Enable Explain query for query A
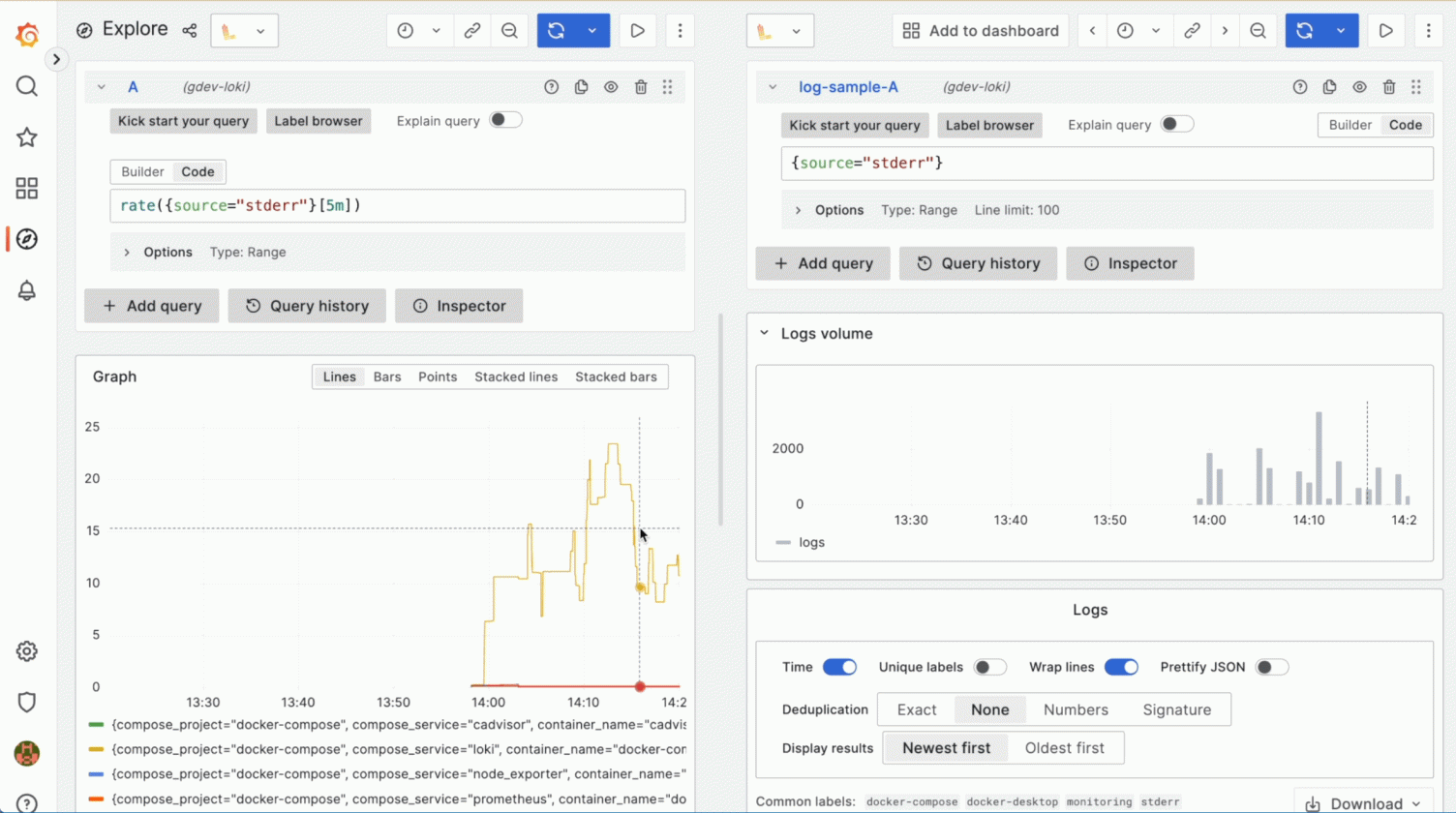The width and height of the screenshot is (1456, 813). click(505, 121)
